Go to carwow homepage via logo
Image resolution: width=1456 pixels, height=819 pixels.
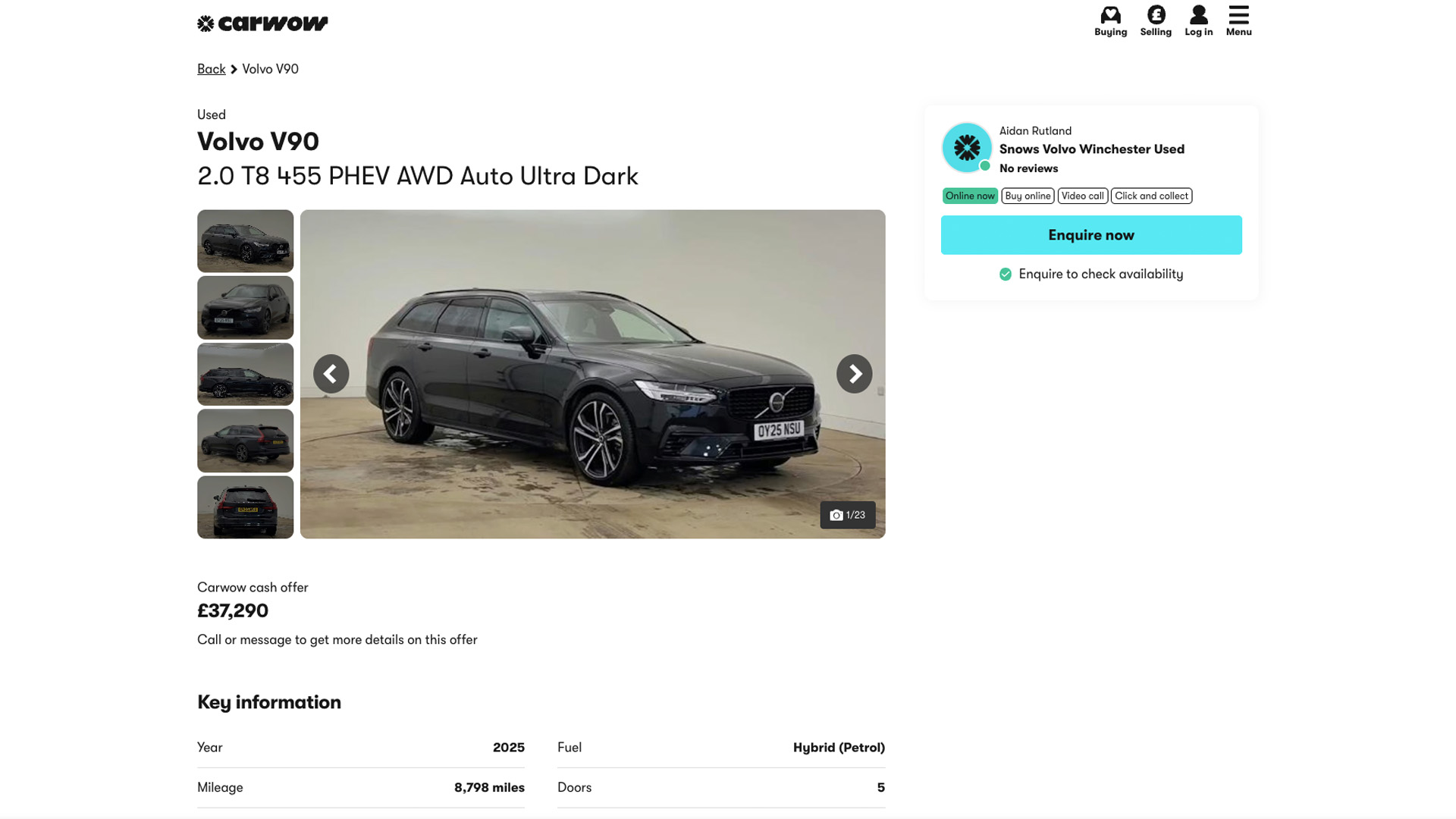tap(262, 24)
